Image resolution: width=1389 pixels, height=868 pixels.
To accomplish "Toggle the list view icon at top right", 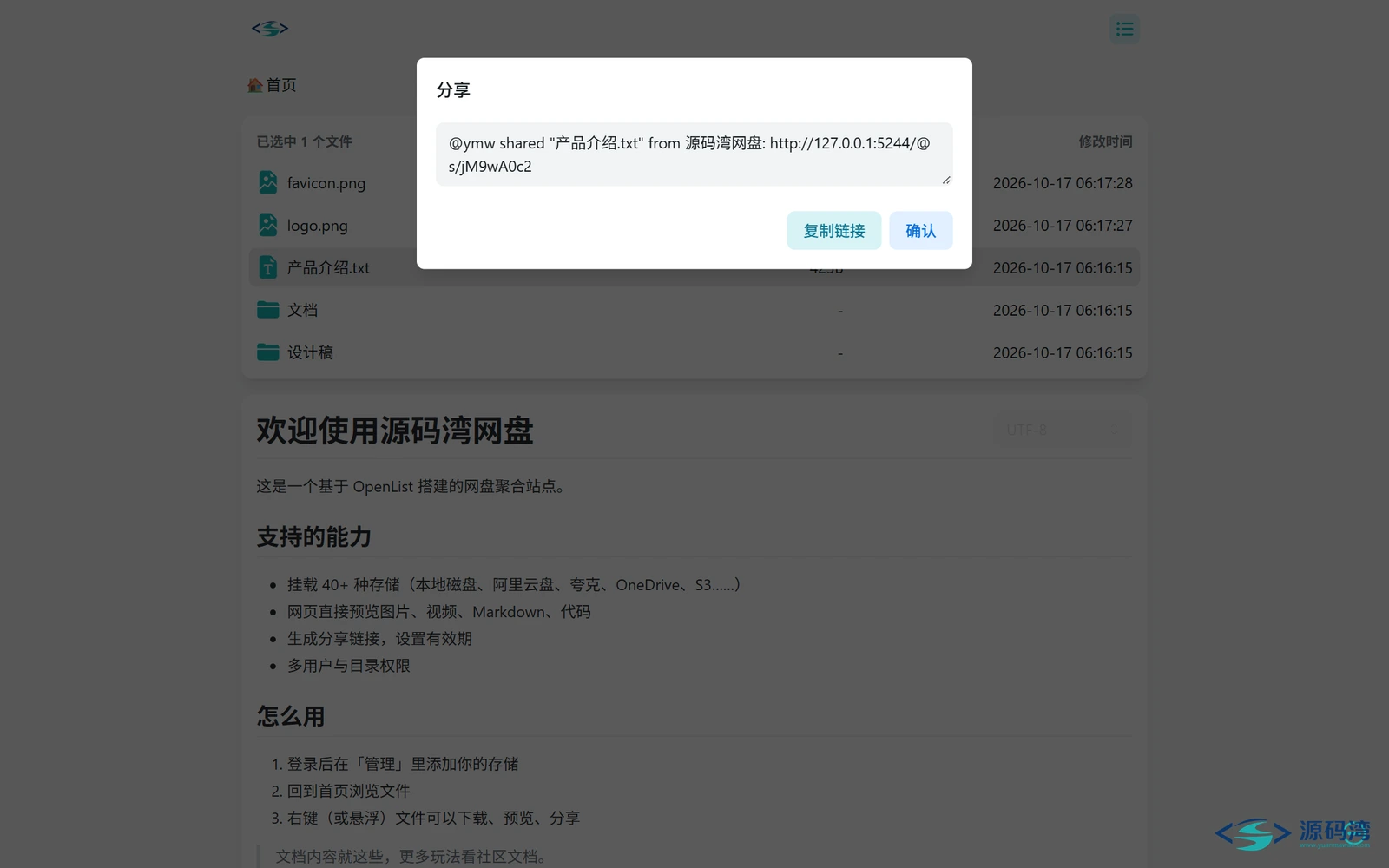I will coord(1124,30).
